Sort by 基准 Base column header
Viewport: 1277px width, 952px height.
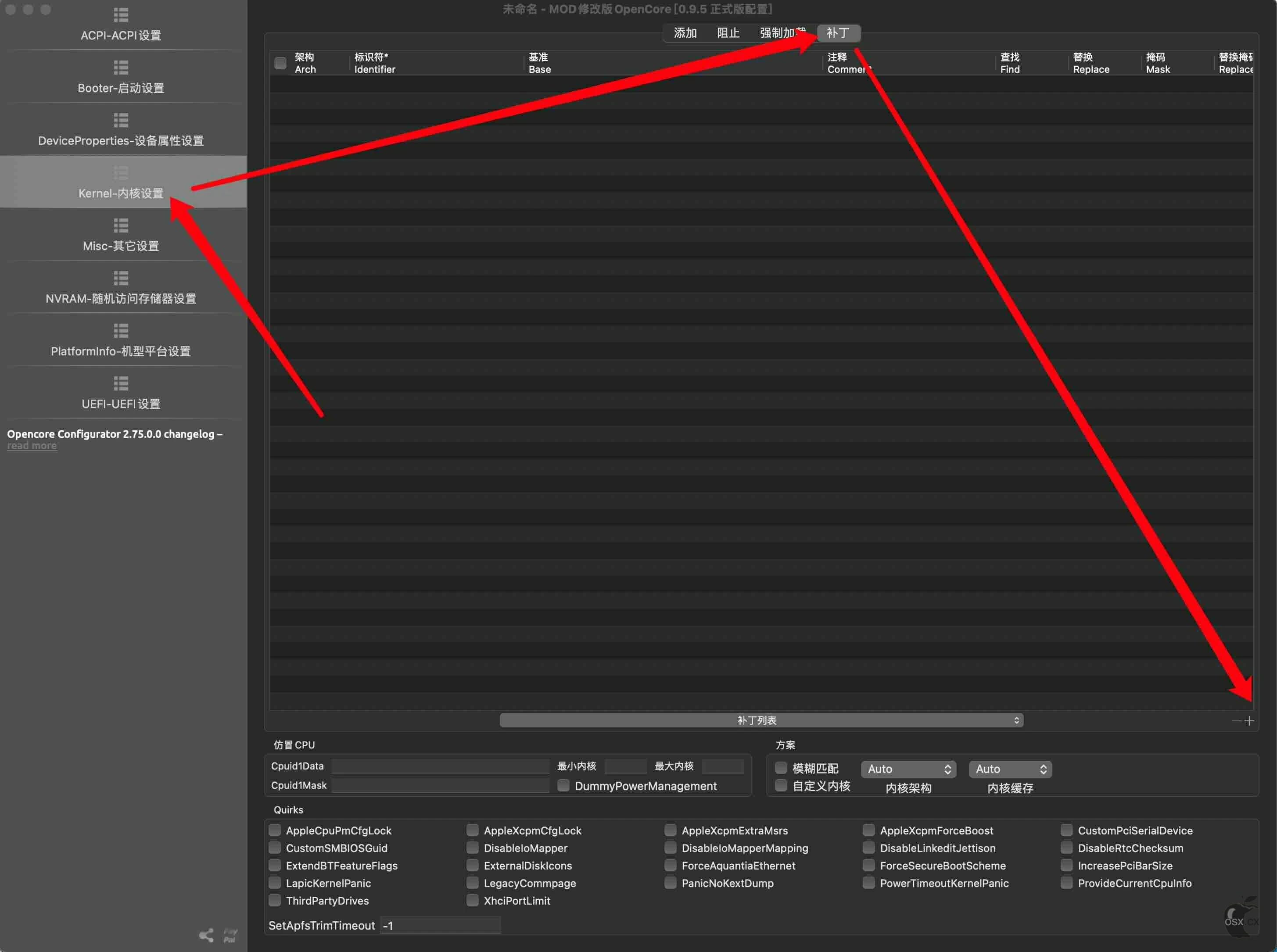click(x=673, y=63)
